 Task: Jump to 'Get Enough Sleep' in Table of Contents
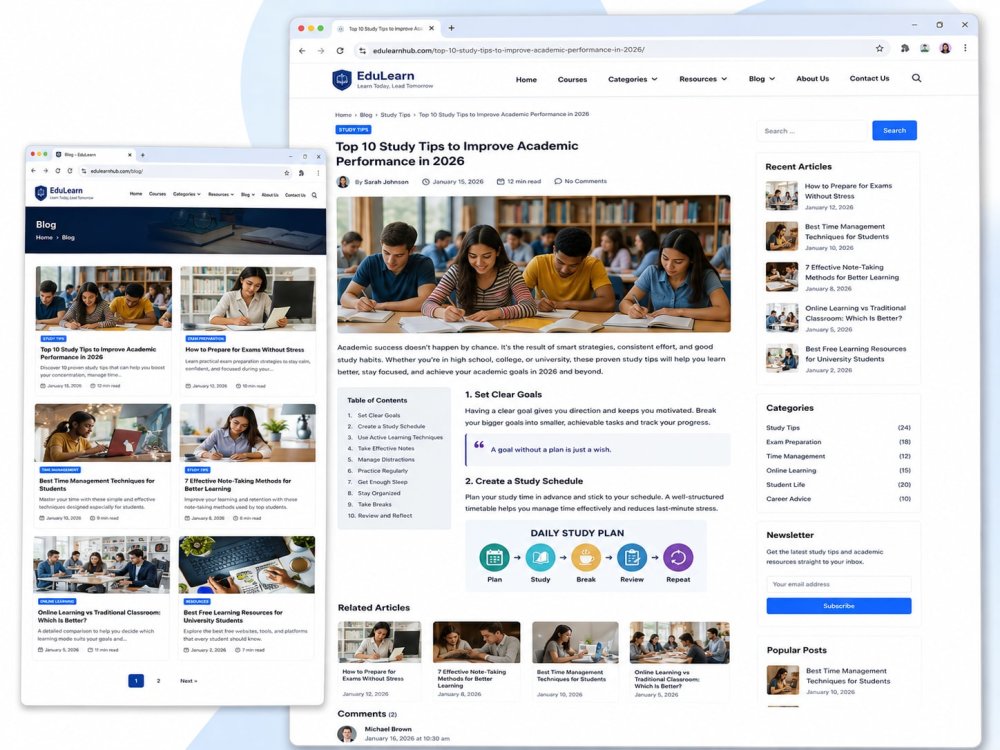(x=382, y=482)
